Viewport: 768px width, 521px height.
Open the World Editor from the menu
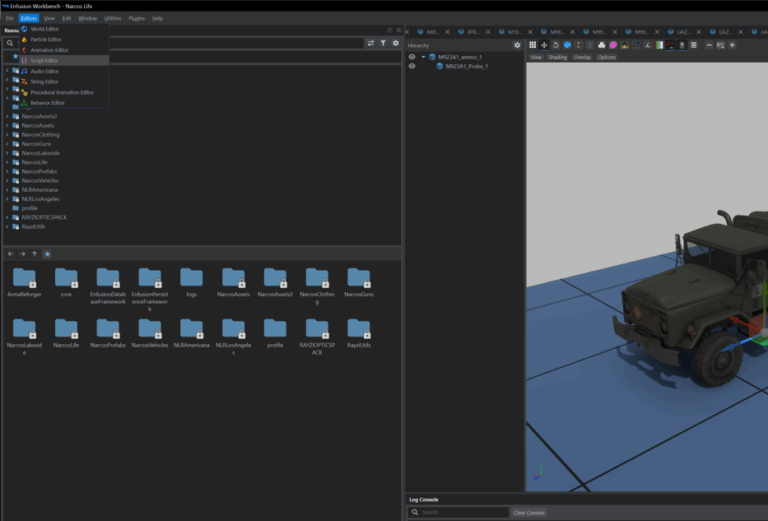click(45, 29)
